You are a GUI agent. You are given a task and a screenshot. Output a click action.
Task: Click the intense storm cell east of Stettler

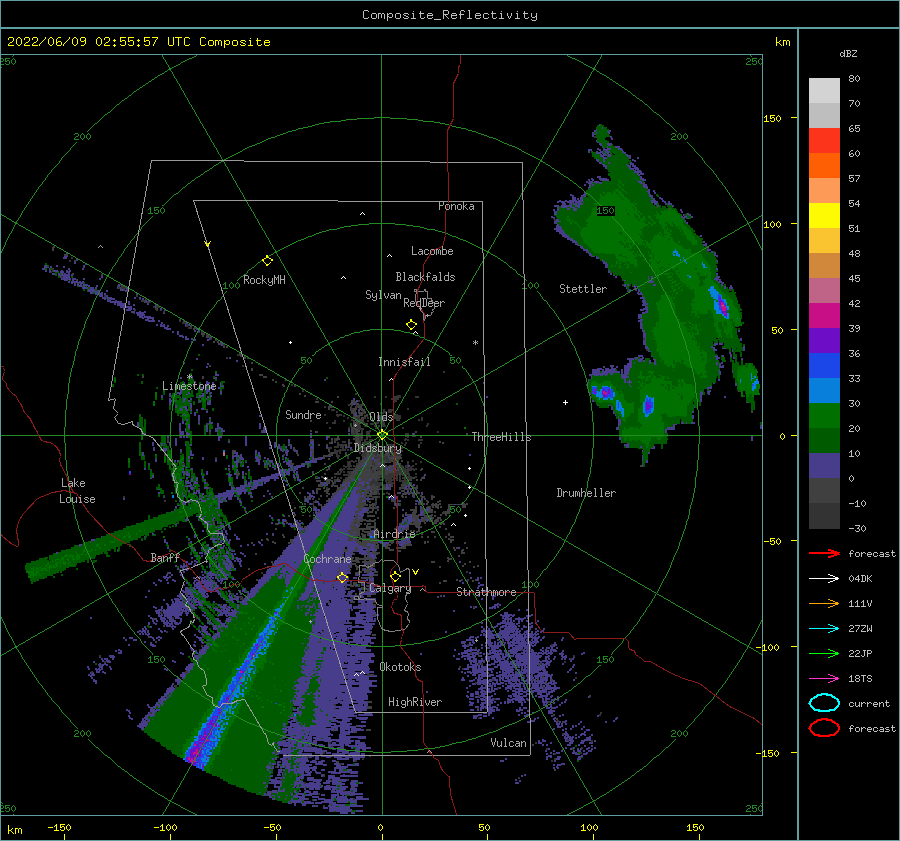click(x=722, y=305)
